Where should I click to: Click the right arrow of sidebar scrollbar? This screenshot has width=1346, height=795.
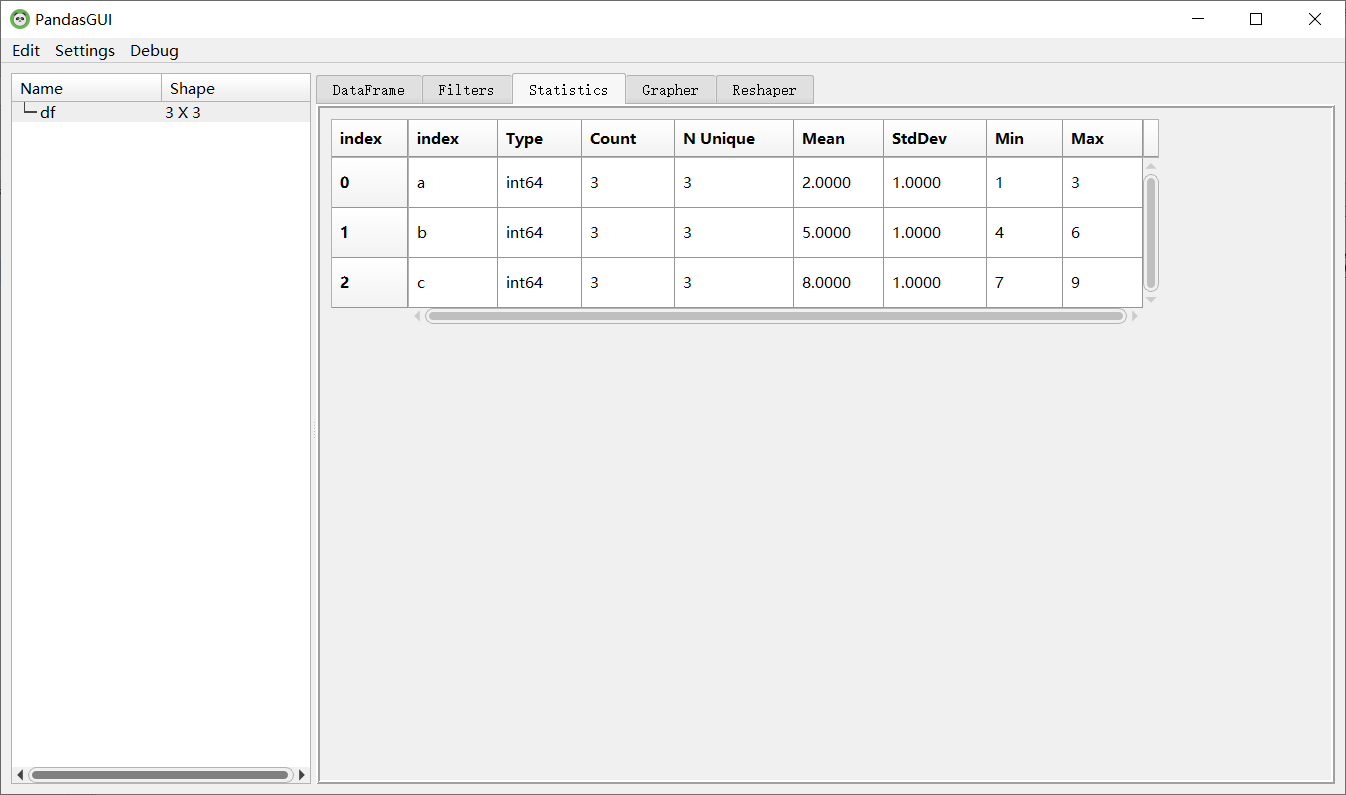(x=302, y=774)
